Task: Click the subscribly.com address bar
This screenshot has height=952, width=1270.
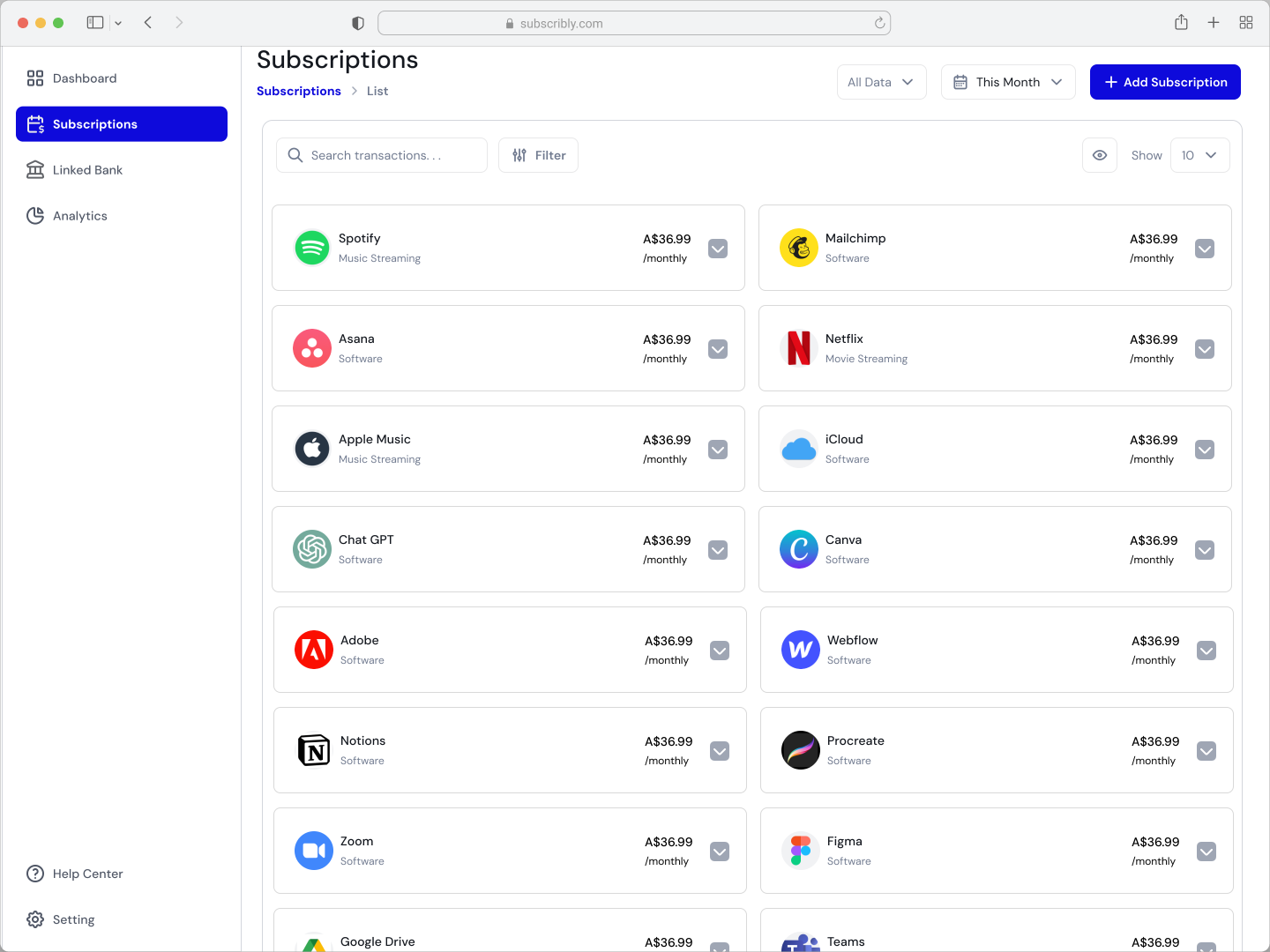Action: tap(634, 23)
